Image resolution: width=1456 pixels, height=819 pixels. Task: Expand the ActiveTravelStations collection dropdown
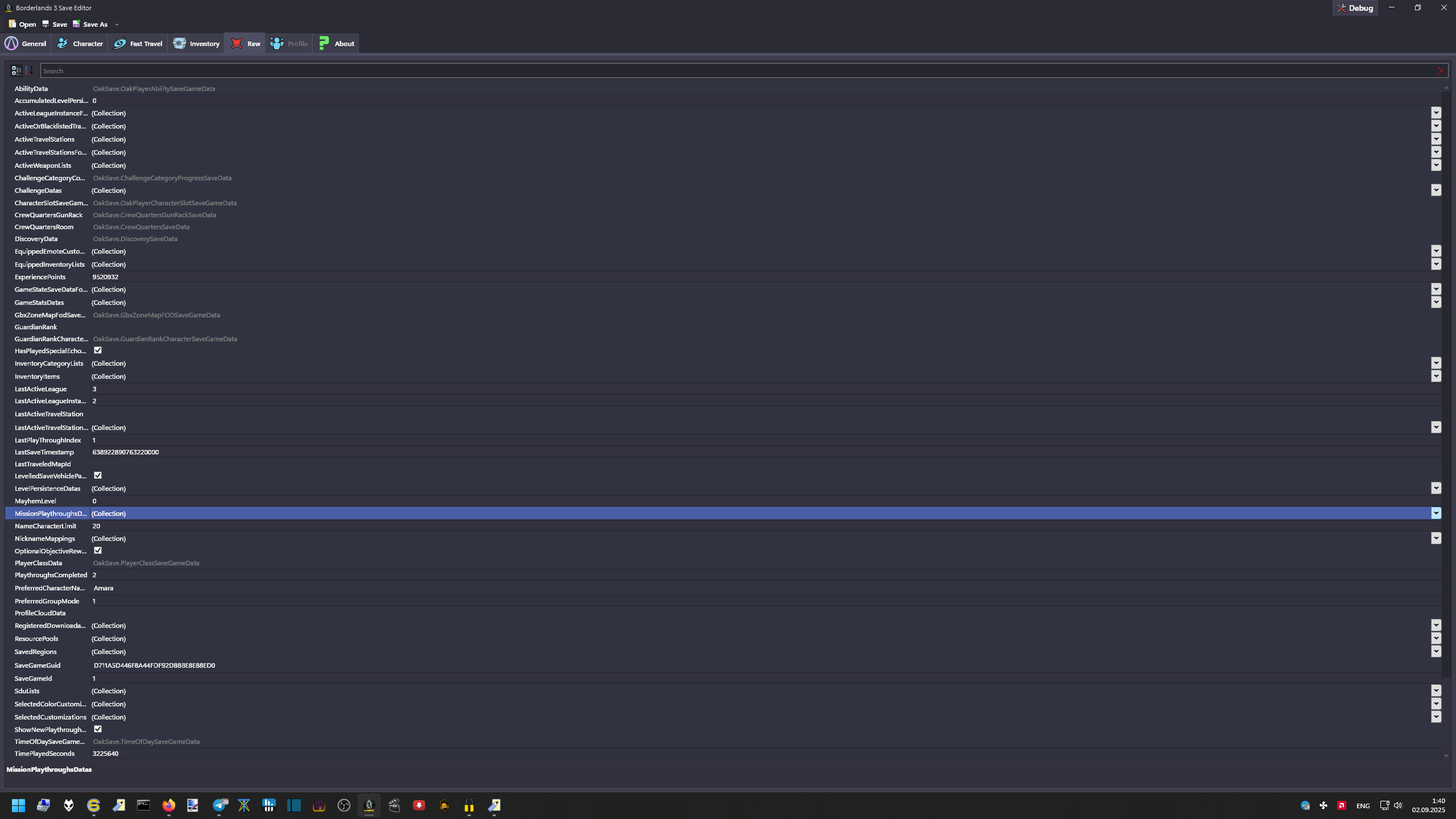point(1436,139)
